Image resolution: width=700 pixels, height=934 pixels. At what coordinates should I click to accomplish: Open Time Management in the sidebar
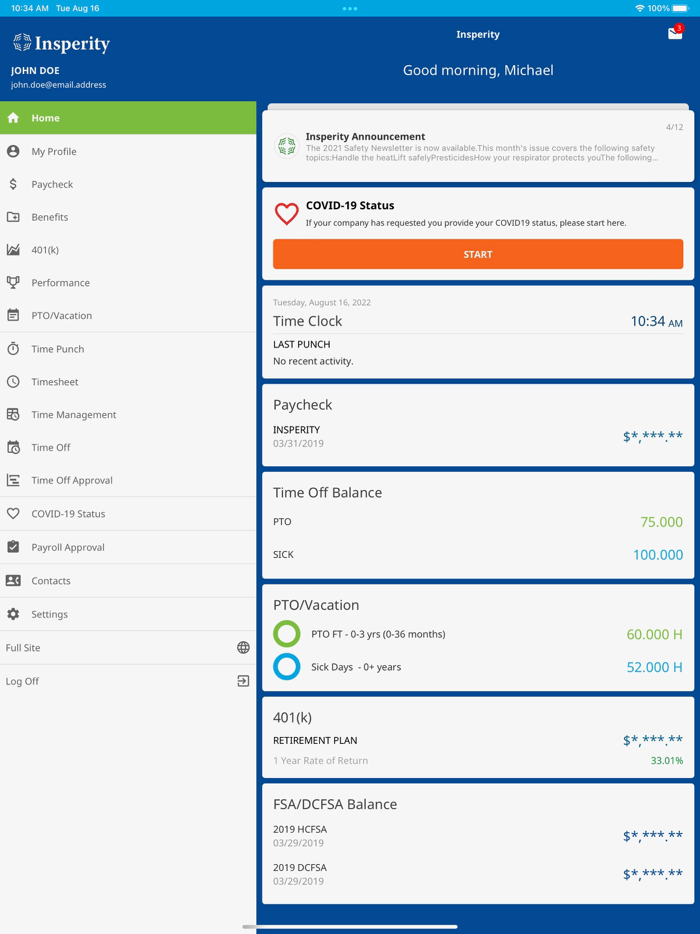(128, 415)
